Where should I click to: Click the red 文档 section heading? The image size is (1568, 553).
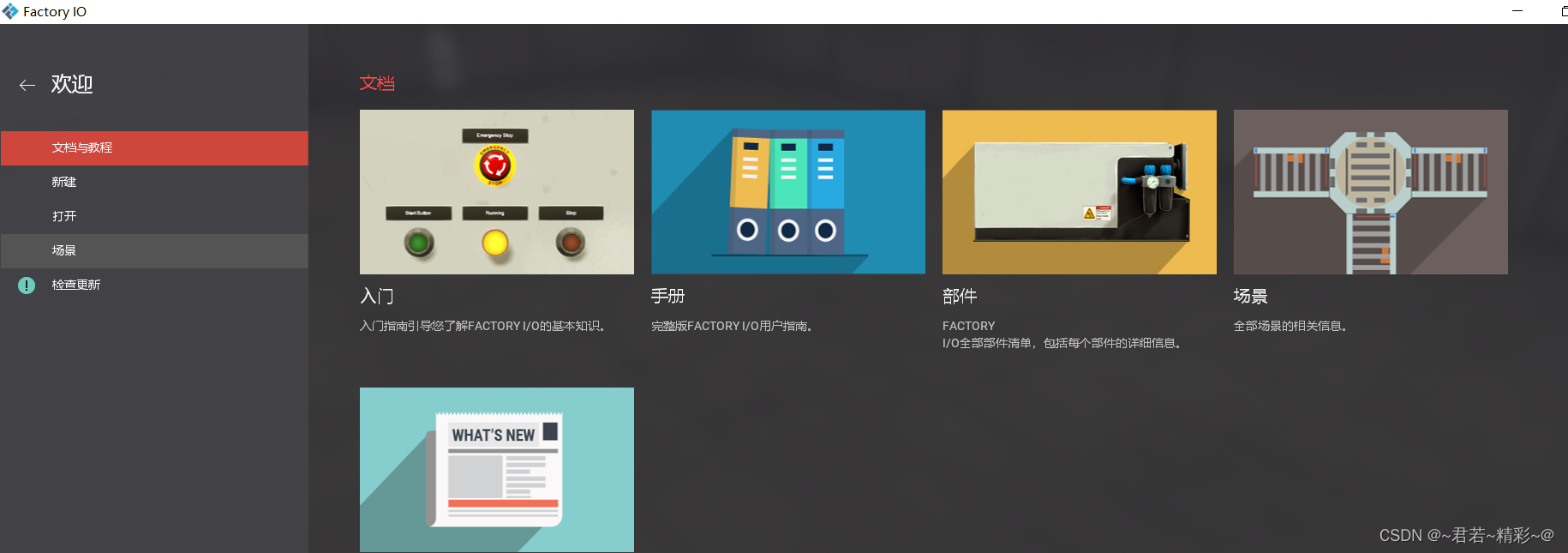[x=377, y=83]
